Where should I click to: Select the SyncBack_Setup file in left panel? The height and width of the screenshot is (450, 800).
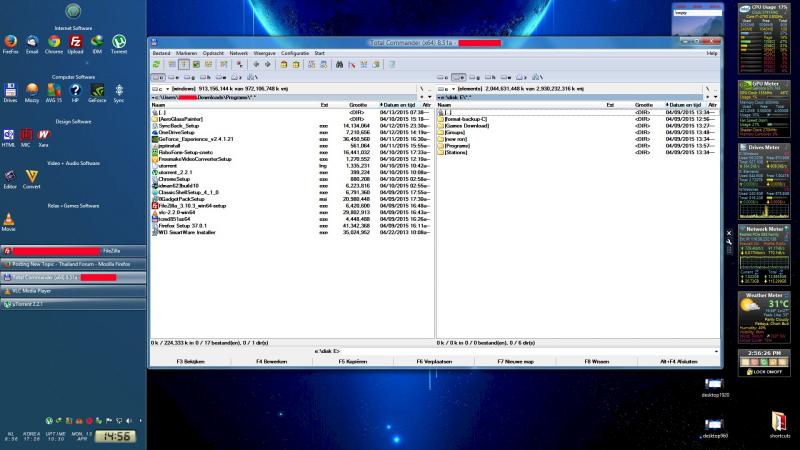point(179,126)
